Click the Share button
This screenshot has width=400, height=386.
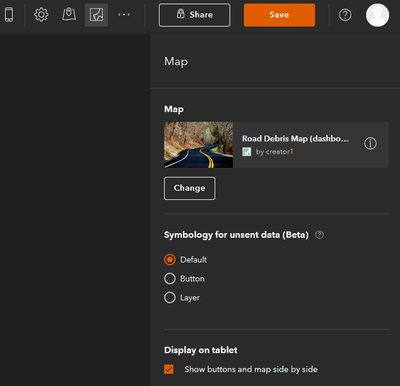[194, 15]
